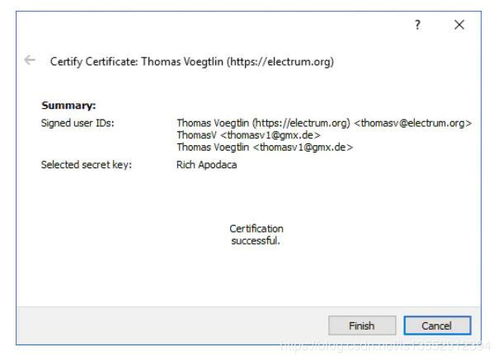
Task: Close the Certify Certificate dialog
Action: tap(459, 25)
